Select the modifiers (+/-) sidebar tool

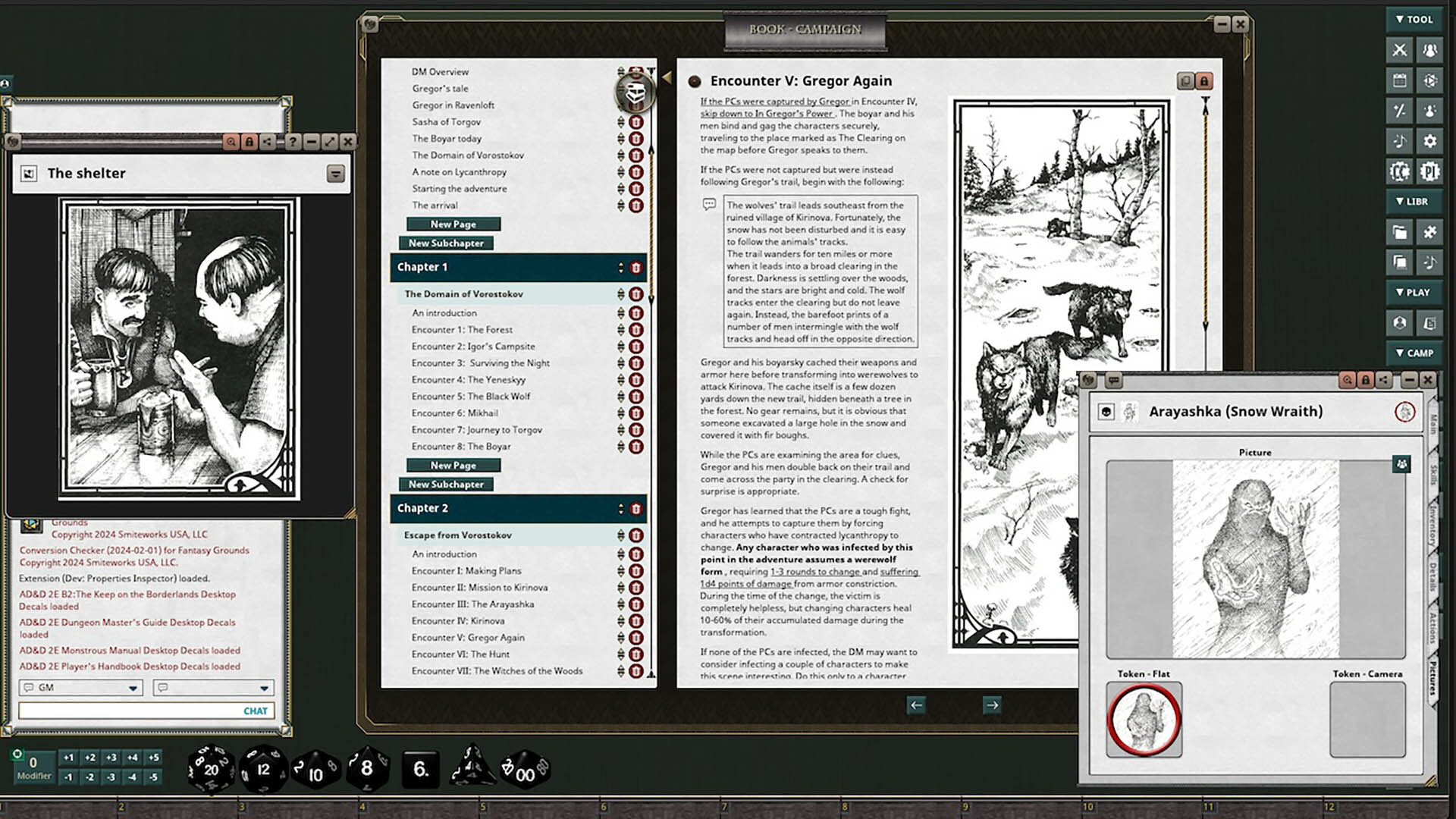point(1399,111)
